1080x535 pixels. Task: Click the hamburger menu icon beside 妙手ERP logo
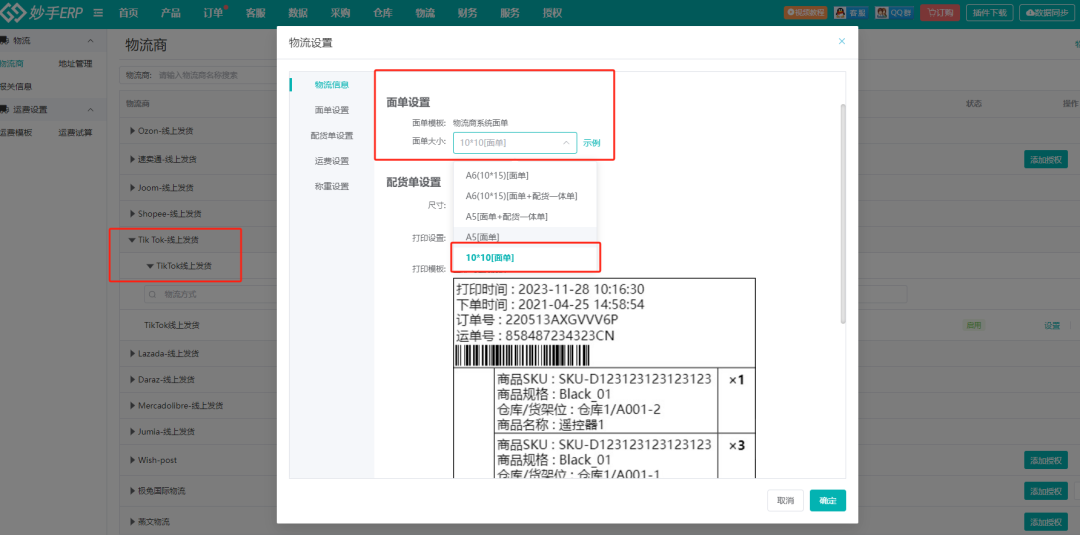[x=98, y=13]
